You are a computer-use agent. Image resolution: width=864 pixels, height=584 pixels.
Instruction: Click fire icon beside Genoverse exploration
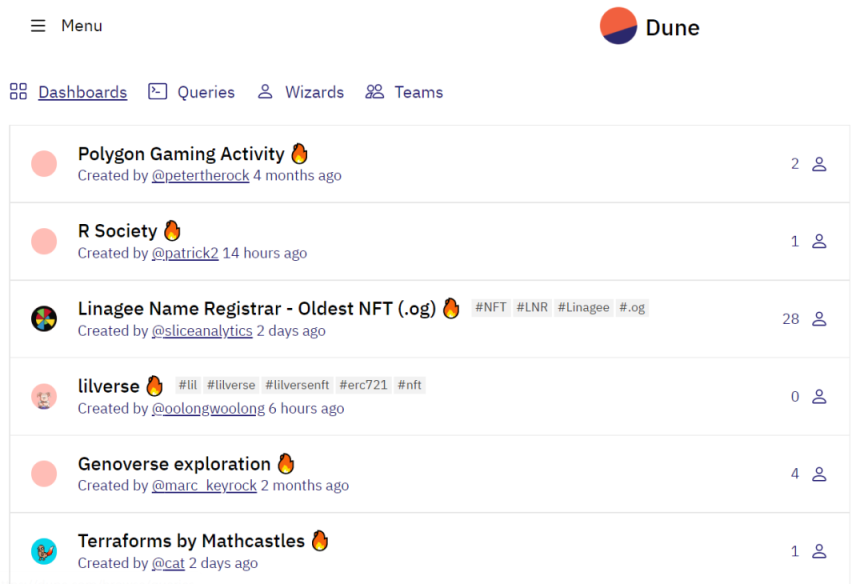point(286,464)
